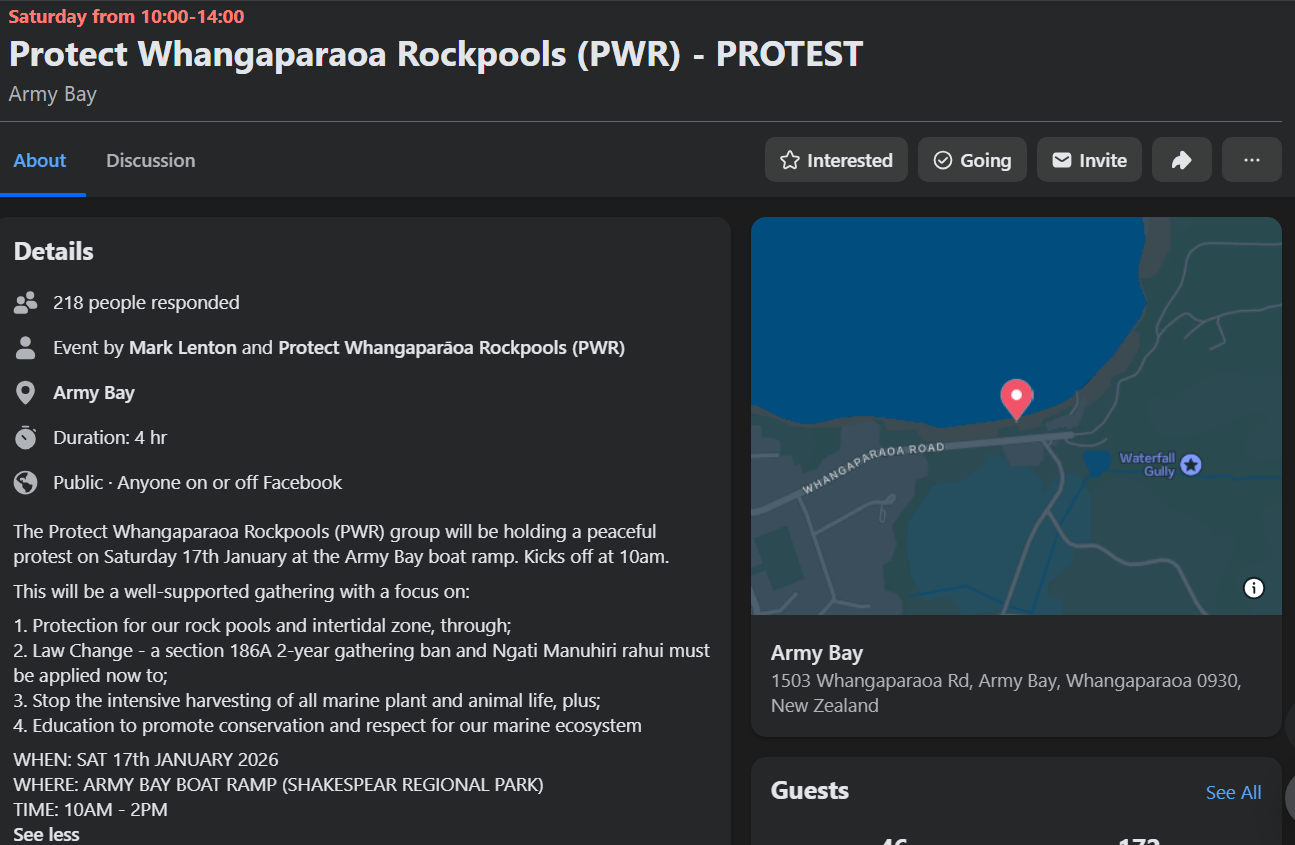Click the duration stopwatch icon
Screen dimensions: 1295x845
pos(26,437)
